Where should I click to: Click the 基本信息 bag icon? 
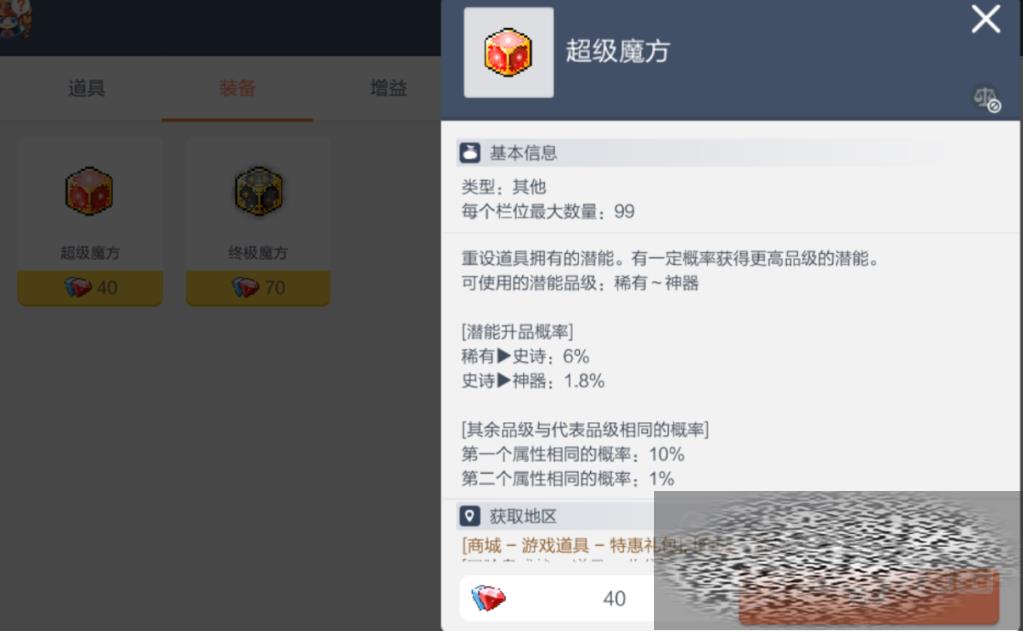coord(470,153)
